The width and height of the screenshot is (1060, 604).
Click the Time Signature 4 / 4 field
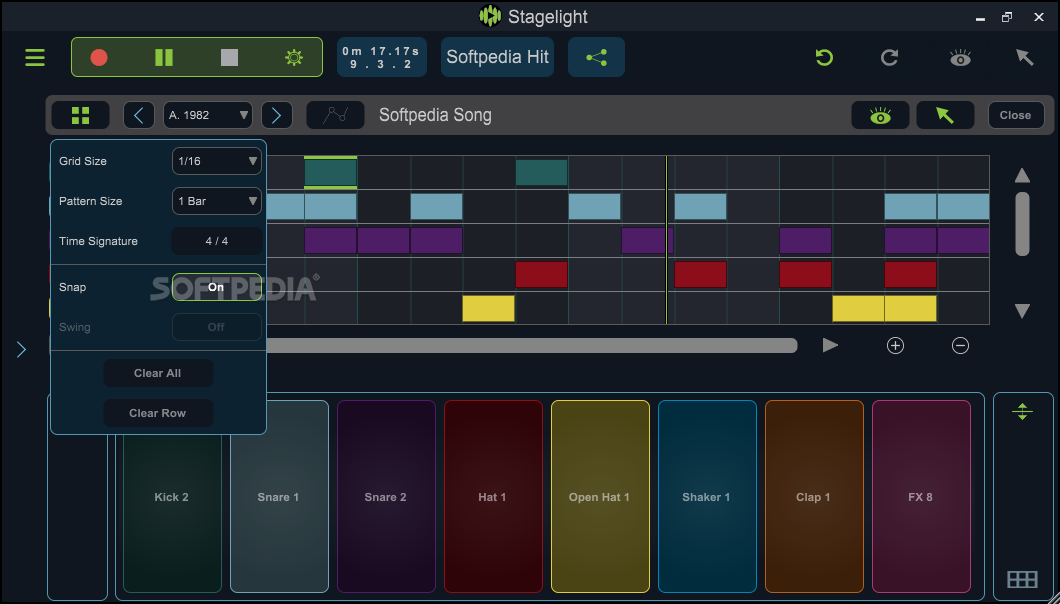[217, 241]
